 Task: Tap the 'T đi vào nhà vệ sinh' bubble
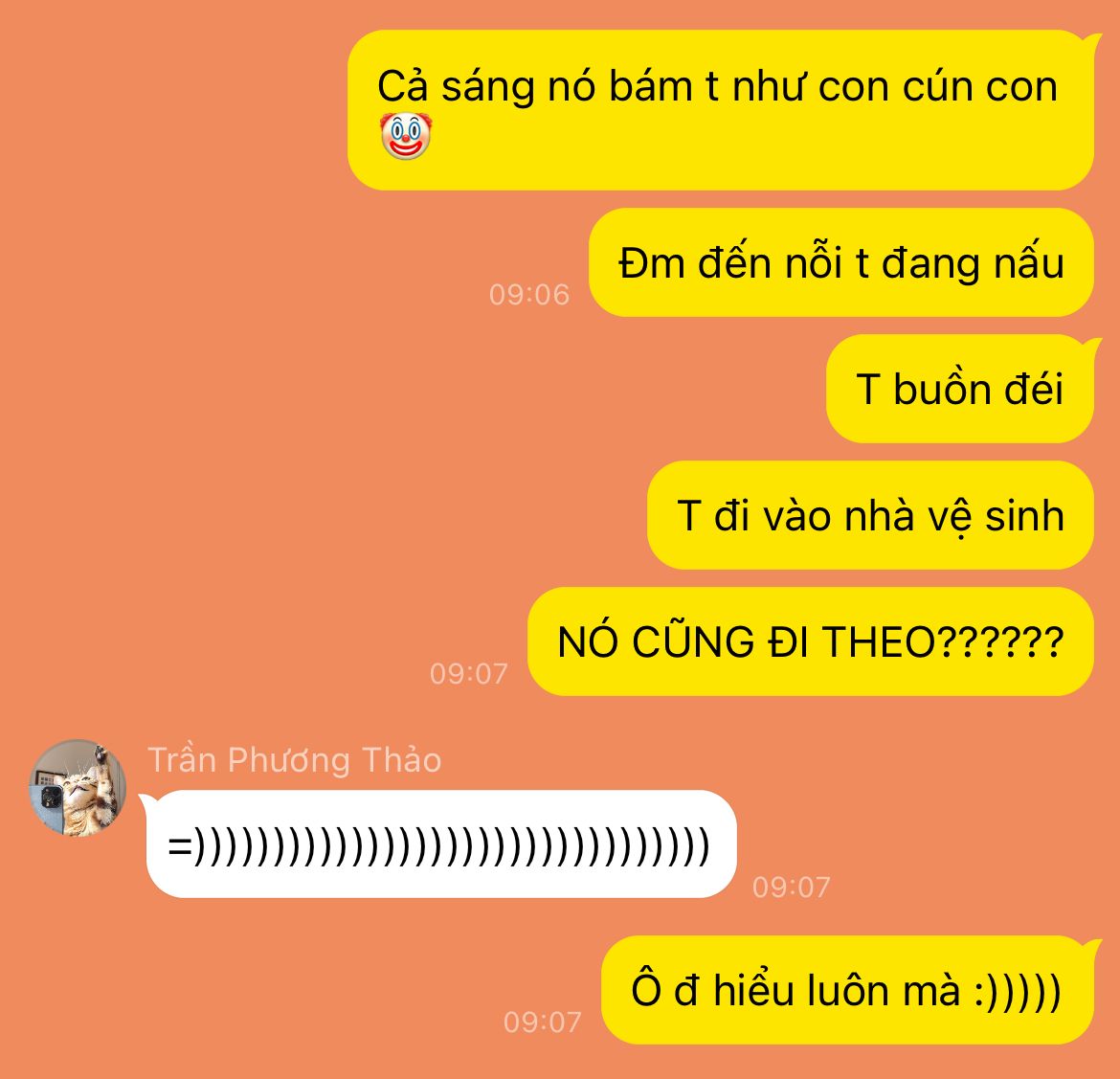click(870, 515)
